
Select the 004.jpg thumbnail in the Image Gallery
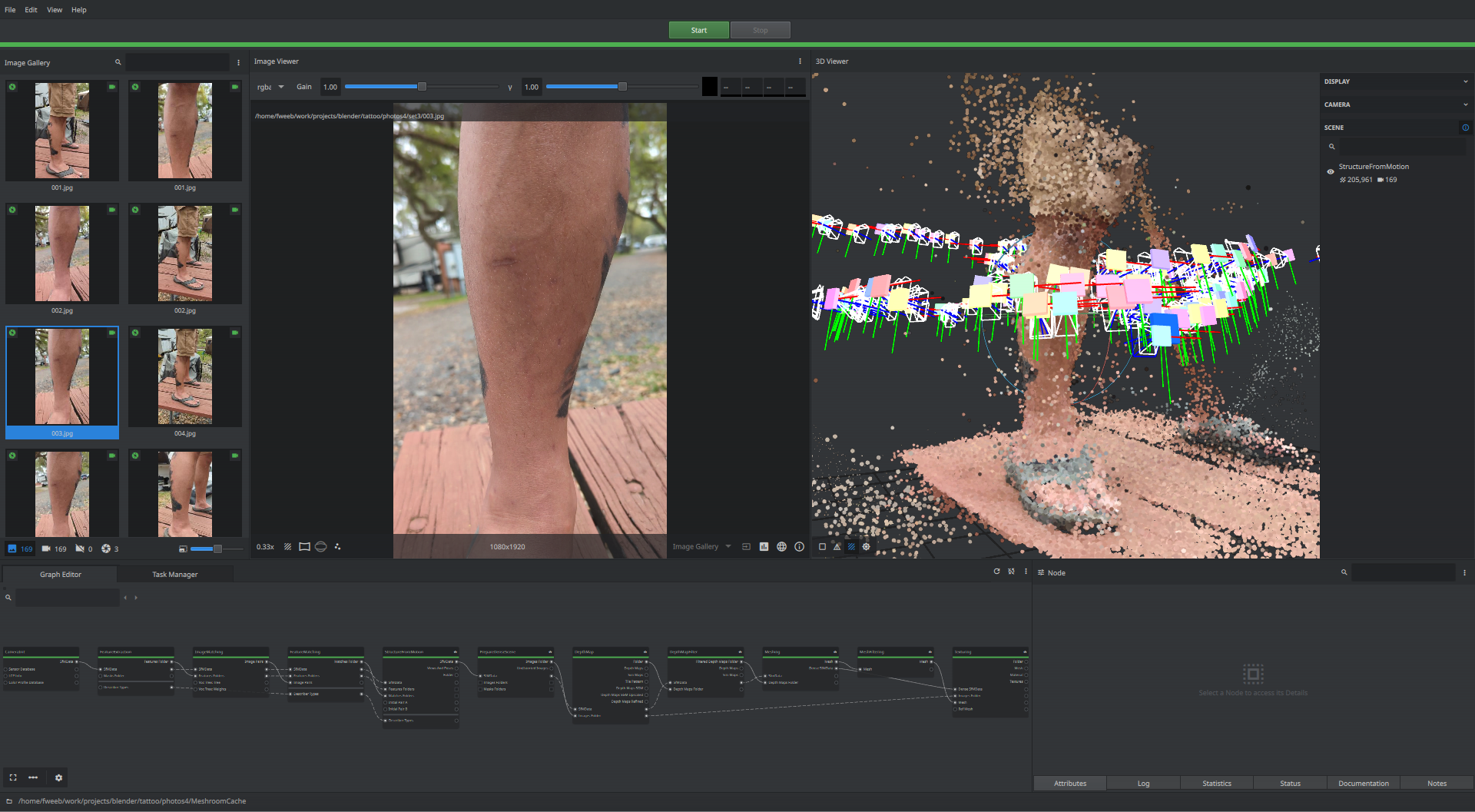(184, 376)
